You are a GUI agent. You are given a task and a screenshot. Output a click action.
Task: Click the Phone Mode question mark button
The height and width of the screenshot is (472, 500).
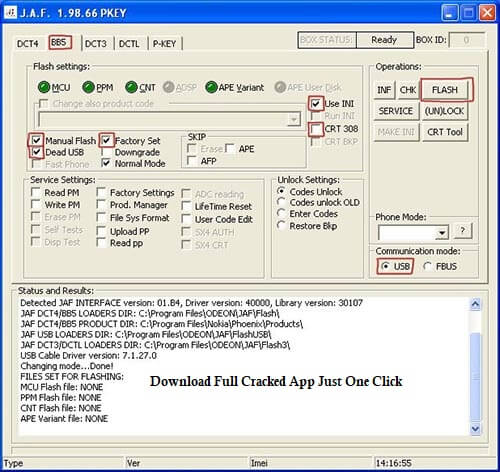coord(462,231)
